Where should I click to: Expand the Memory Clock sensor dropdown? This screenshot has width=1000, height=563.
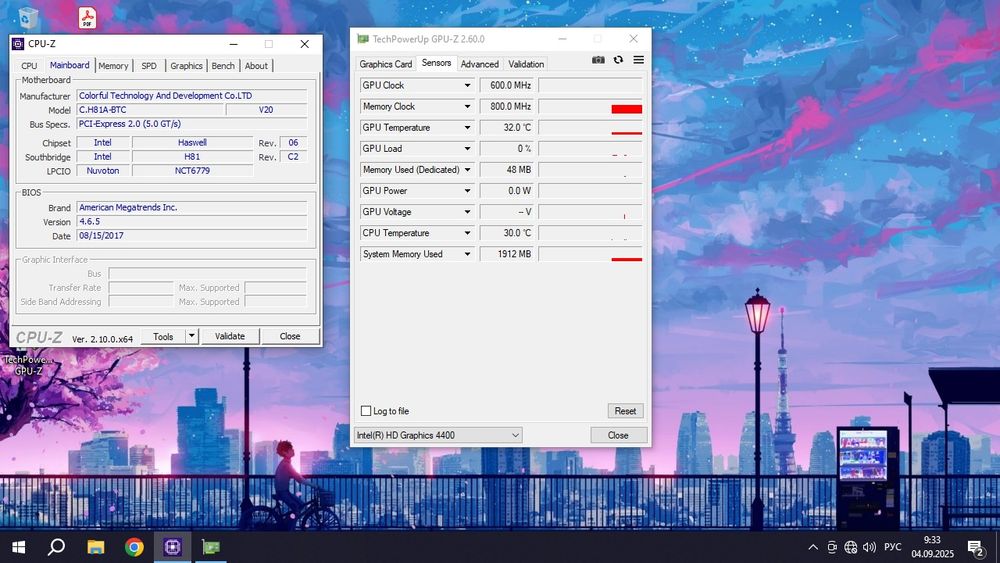click(x=467, y=106)
